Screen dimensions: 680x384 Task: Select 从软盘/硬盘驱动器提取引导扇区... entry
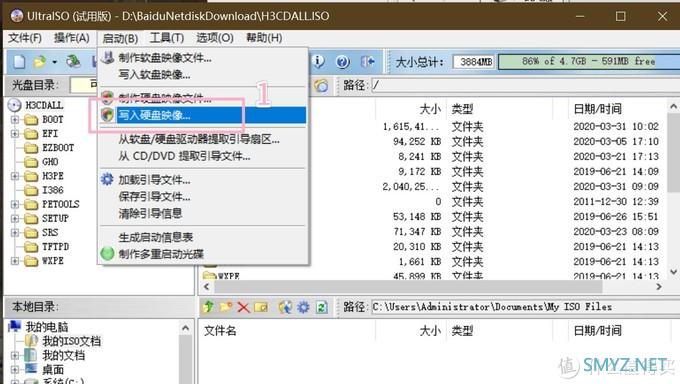[x=203, y=139]
